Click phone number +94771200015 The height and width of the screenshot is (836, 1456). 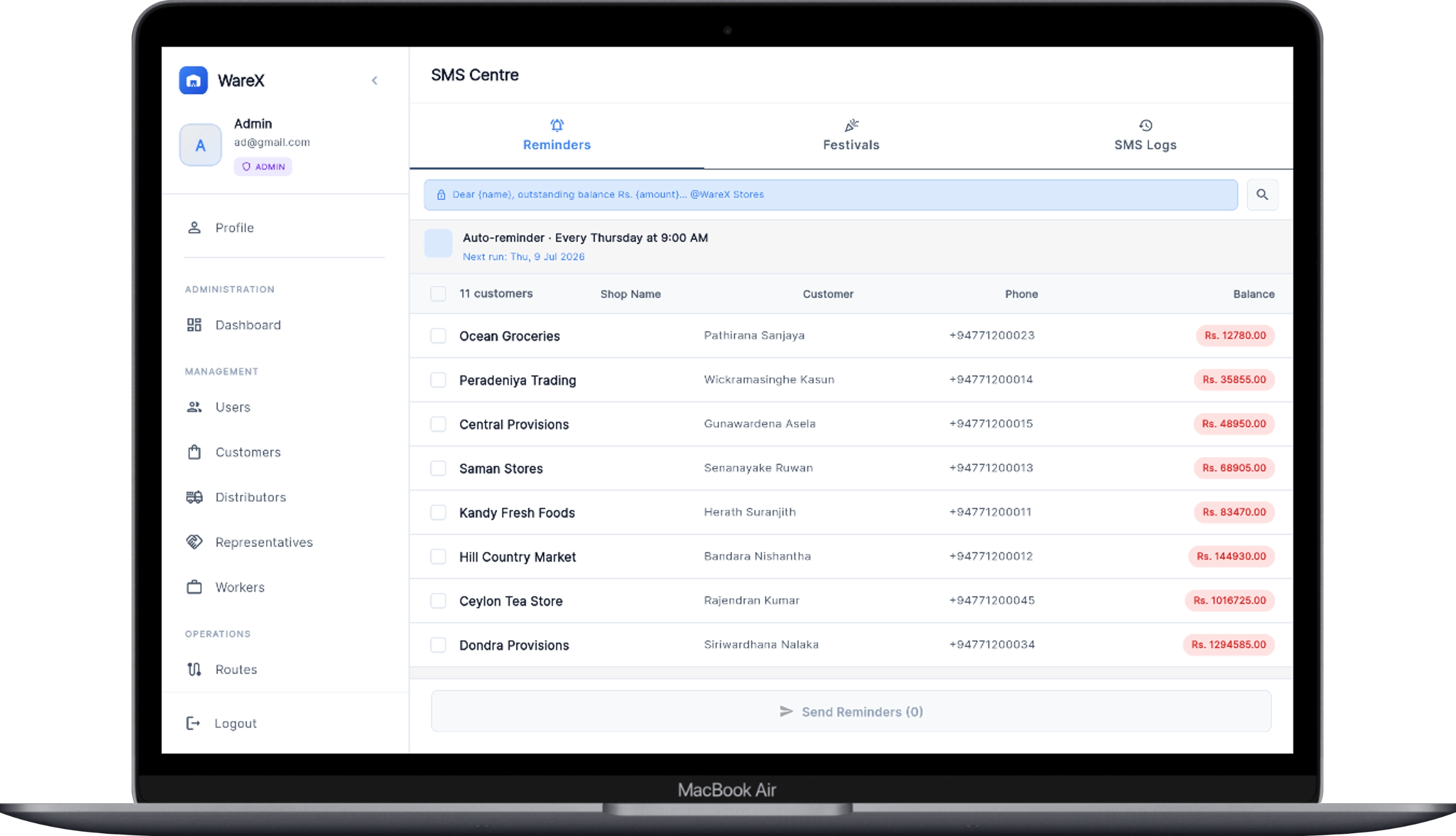coord(991,424)
